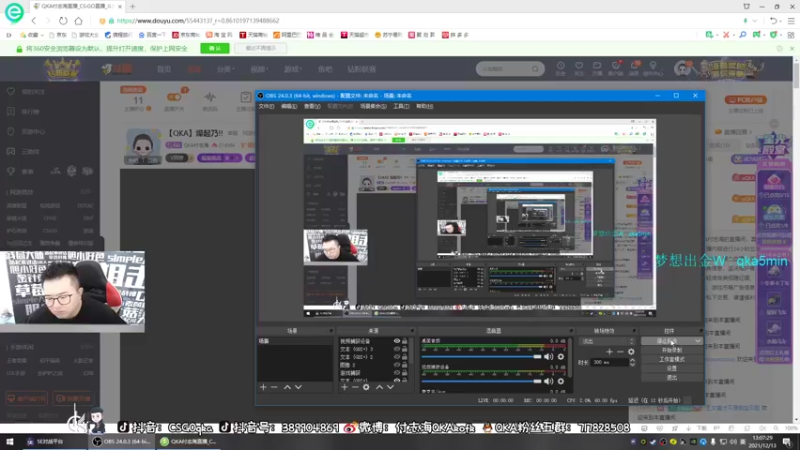
Task: Move the OBS scene up
Action: pyautogui.click(x=287, y=387)
